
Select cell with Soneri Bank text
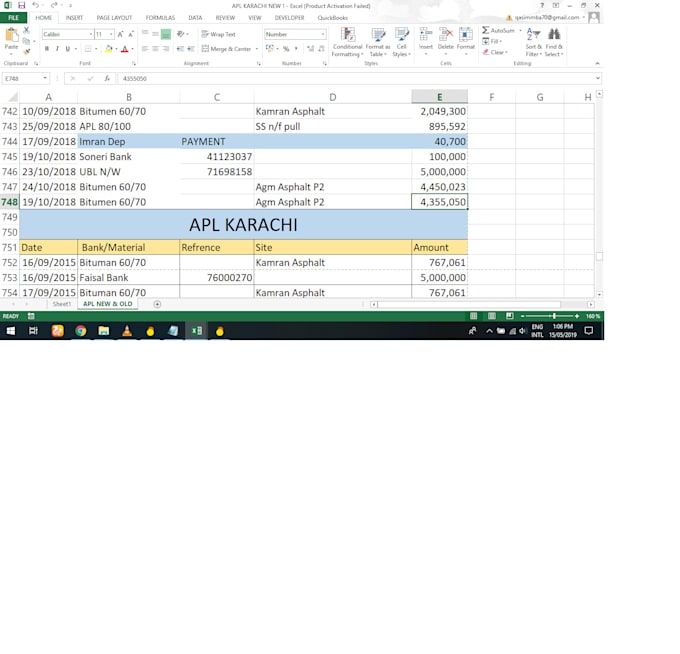(128, 157)
